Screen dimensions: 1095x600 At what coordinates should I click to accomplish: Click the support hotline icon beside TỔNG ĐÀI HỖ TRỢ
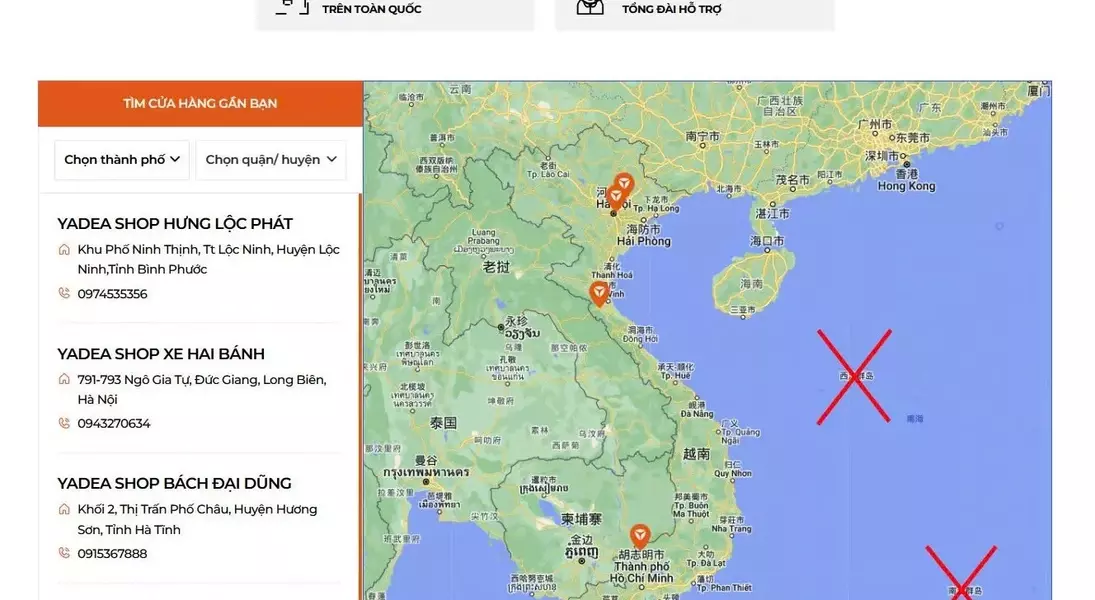(x=590, y=8)
